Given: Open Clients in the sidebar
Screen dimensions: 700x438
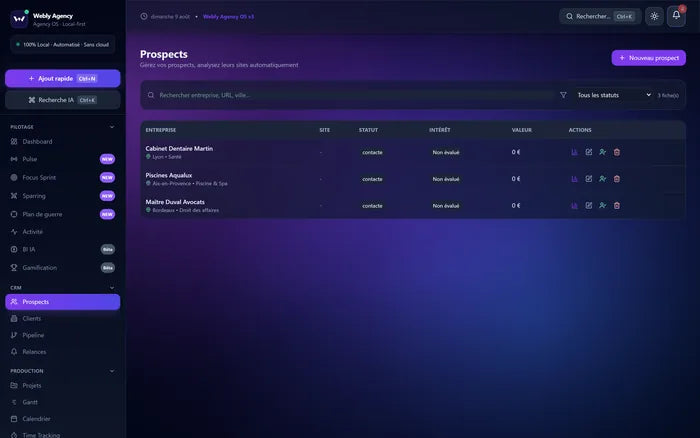Looking at the screenshot, I should pyautogui.click(x=62, y=319).
